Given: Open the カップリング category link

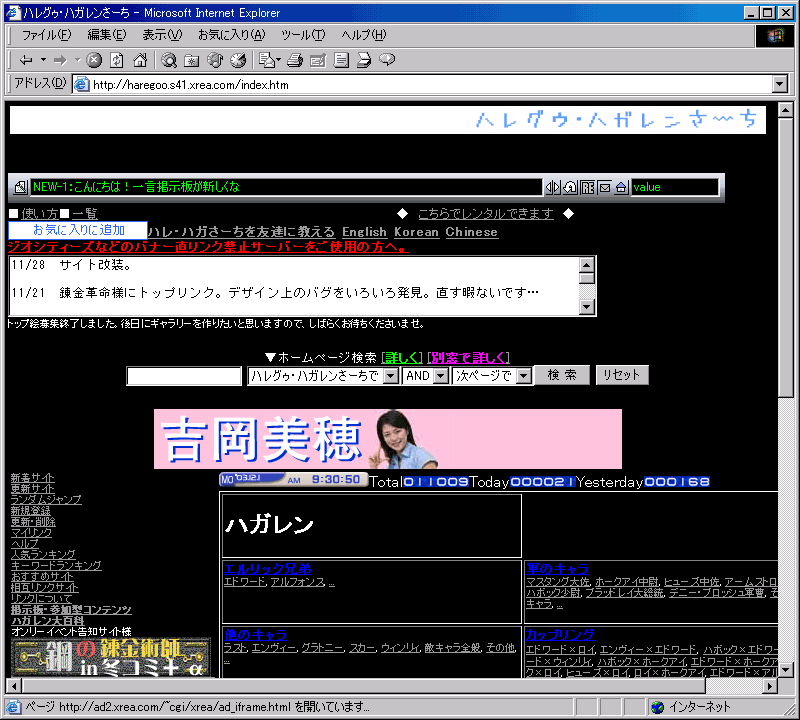Looking at the screenshot, I should [560, 635].
